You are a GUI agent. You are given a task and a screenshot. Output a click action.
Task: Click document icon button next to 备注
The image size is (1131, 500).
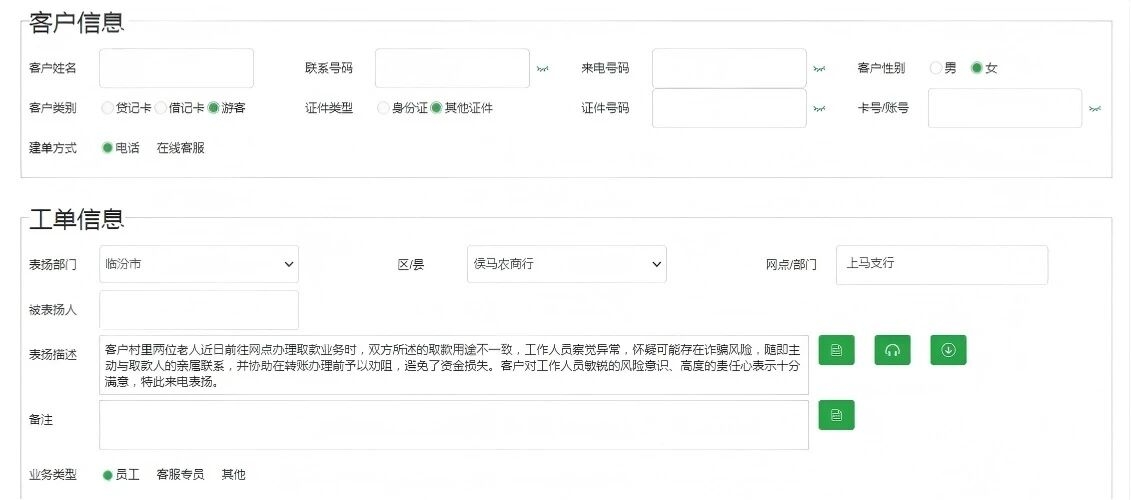tap(836, 415)
